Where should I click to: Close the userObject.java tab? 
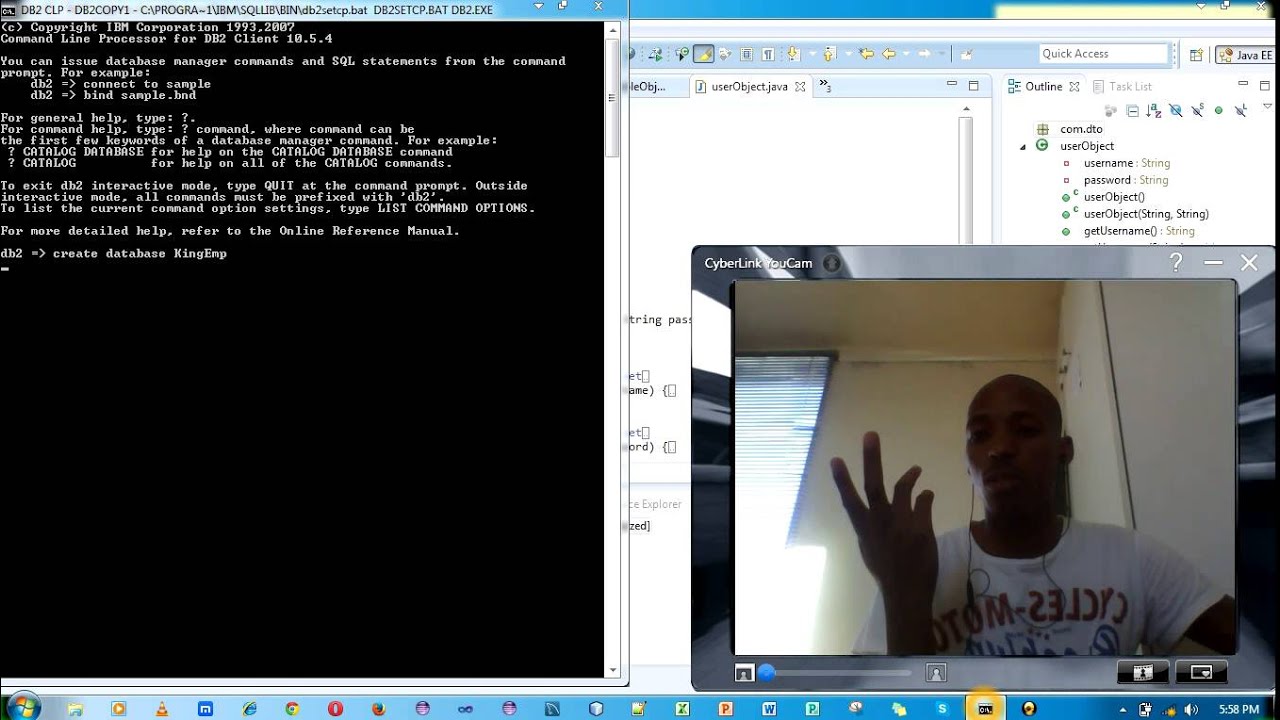(799, 87)
